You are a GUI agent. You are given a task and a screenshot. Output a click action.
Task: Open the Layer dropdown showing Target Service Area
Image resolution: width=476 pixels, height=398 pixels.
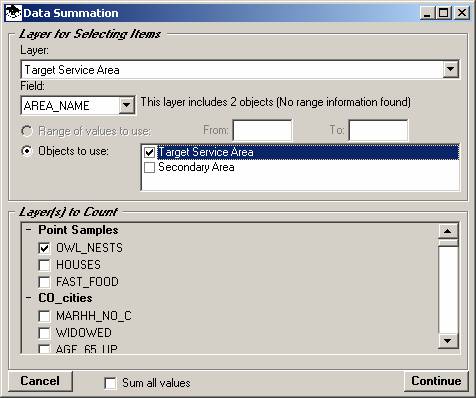tap(450, 69)
